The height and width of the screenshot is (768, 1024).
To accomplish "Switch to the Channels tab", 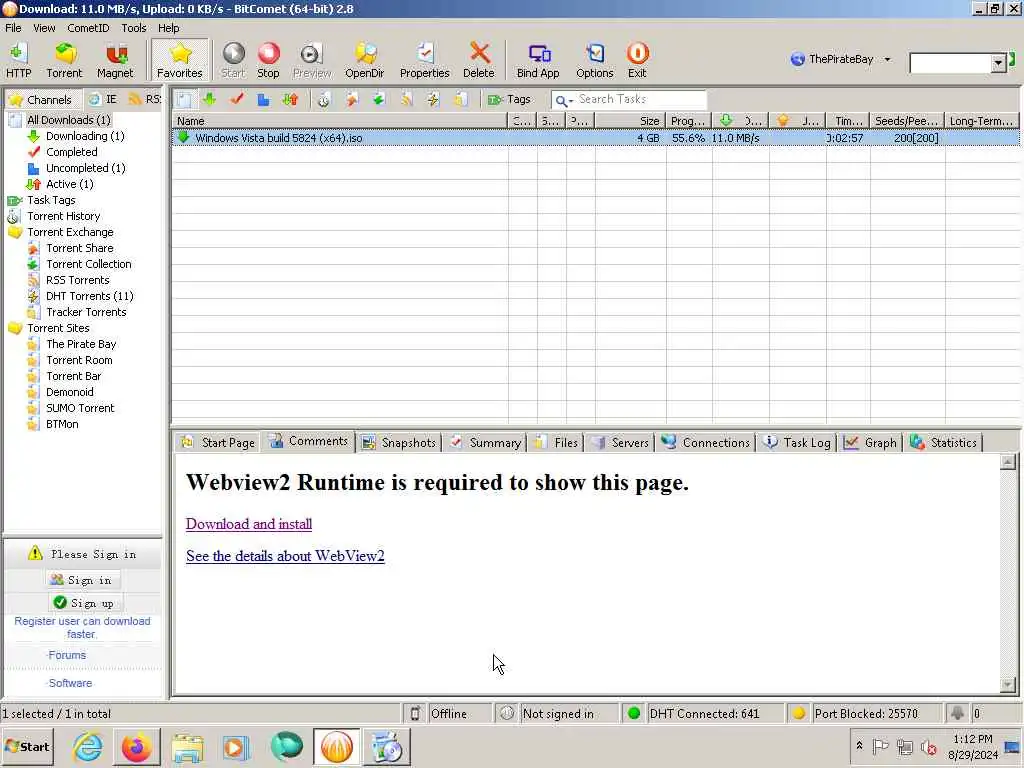I will point(42,99).
